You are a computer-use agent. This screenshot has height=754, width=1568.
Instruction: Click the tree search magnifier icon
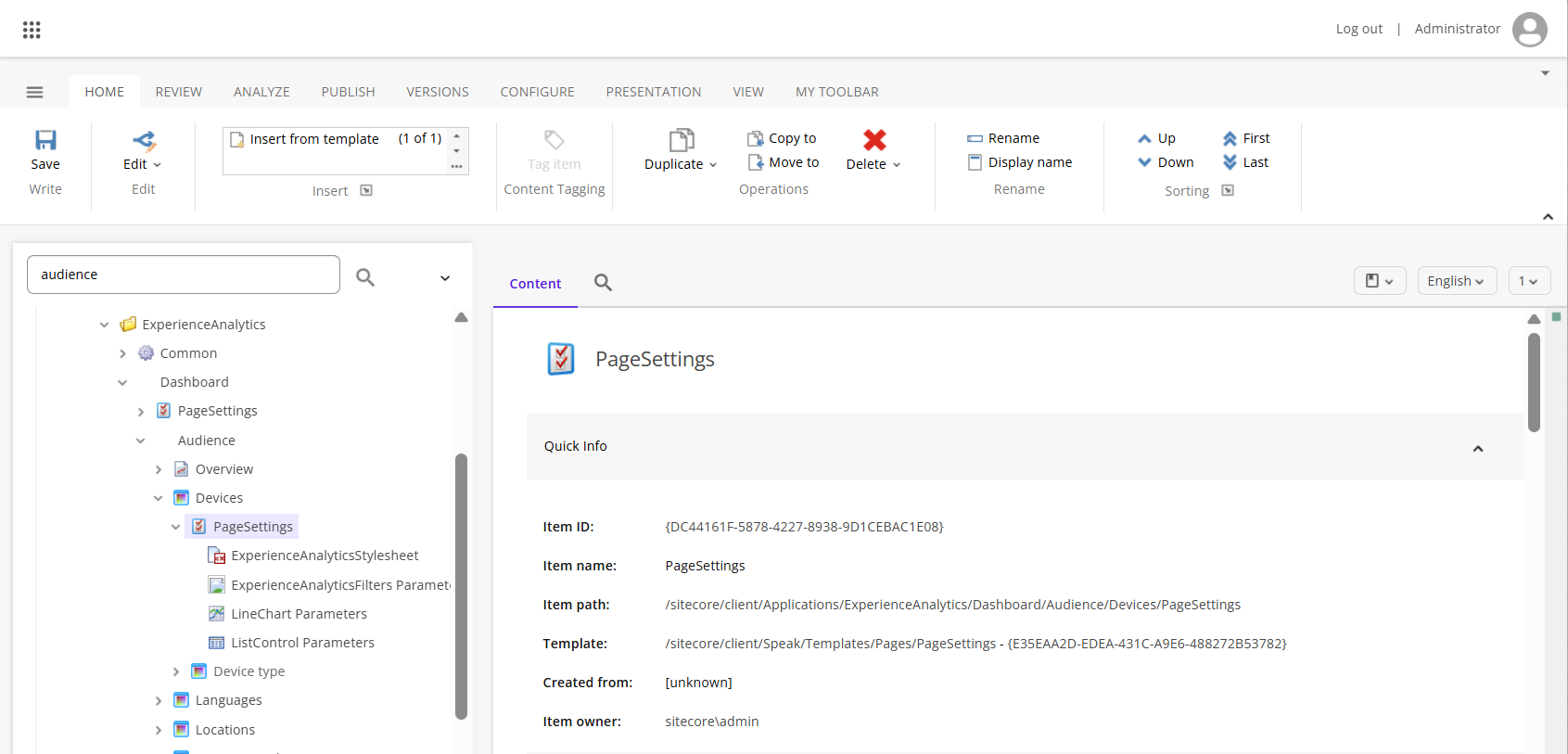pyautogui.click(x=365, y=276)
